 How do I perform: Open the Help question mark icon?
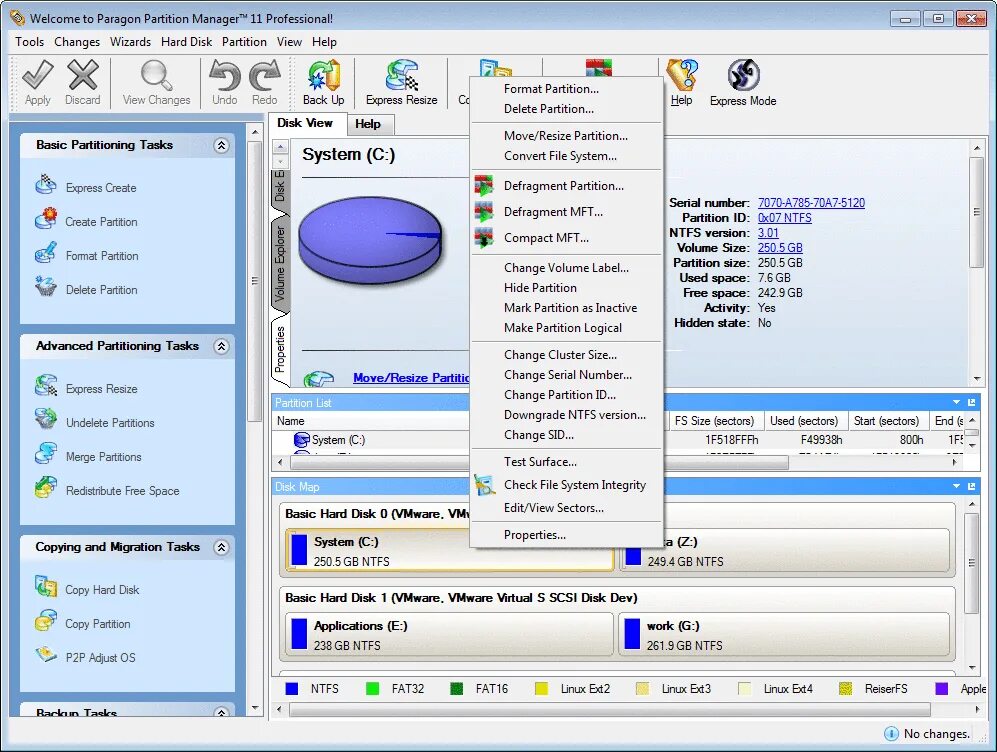pos(682,75)
